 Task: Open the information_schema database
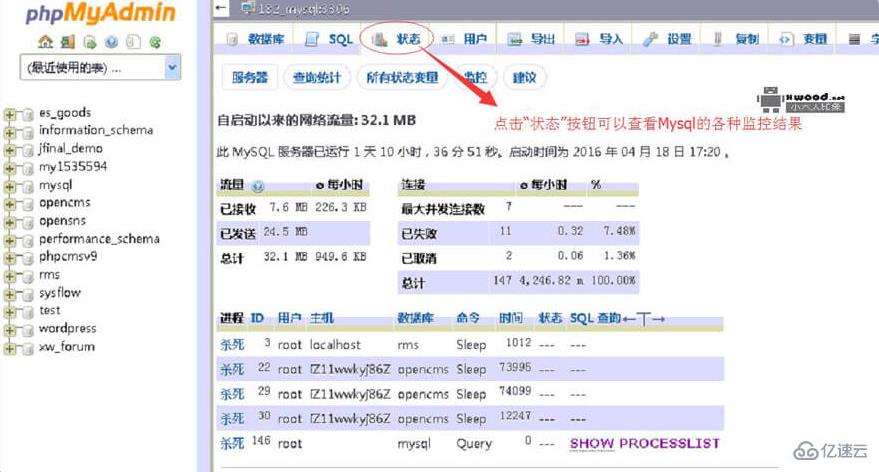[x=96, y=130]
